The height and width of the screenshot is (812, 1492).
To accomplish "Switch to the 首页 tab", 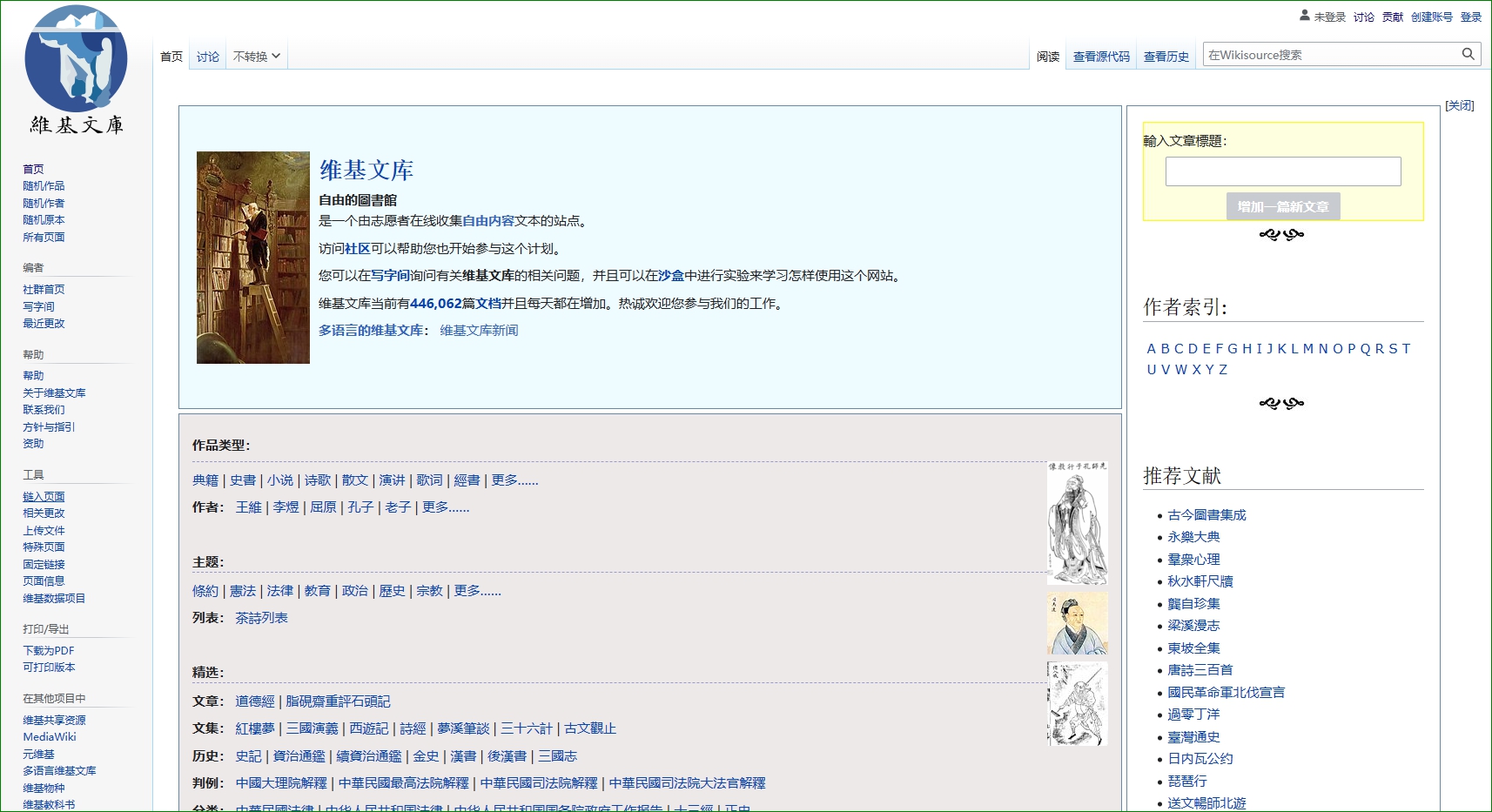I will (171, 57).
